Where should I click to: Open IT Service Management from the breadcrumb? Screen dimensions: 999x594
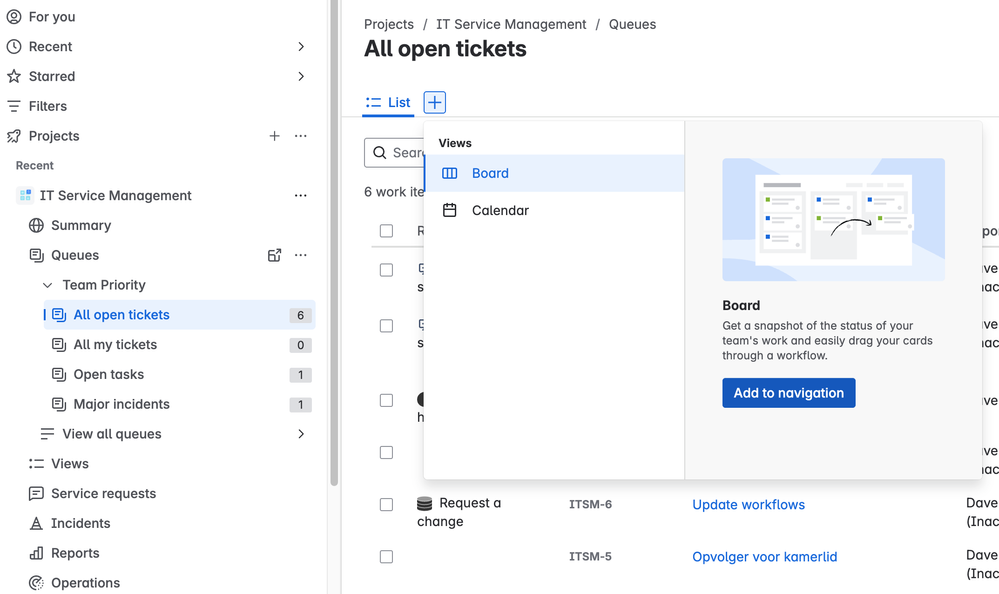(510, 24)
